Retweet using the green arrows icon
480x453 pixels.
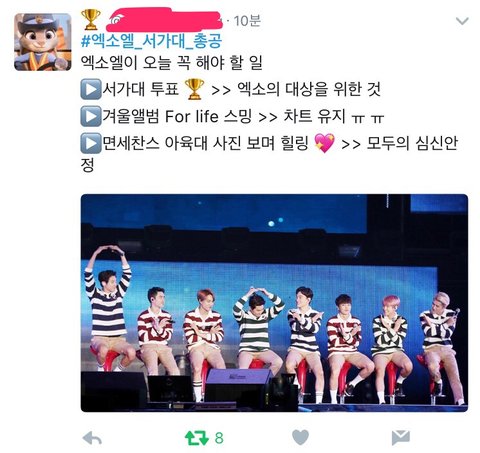[197, 438]
